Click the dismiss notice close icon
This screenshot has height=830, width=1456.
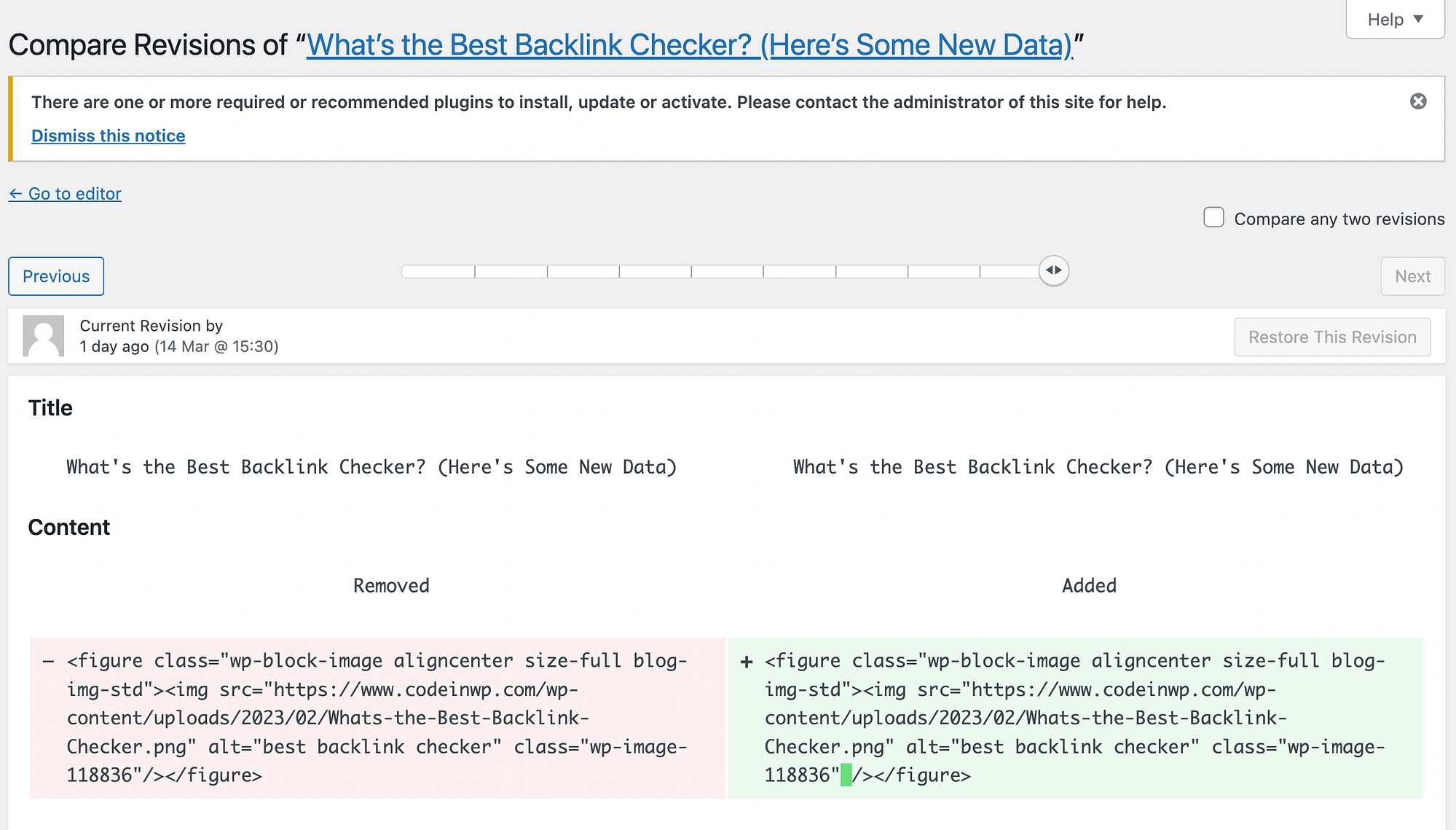point(1418,101)
